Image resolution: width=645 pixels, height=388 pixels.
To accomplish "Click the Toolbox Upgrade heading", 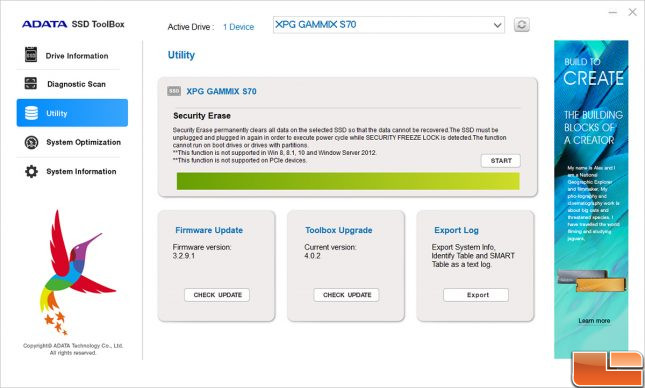I will pos(339,230).
